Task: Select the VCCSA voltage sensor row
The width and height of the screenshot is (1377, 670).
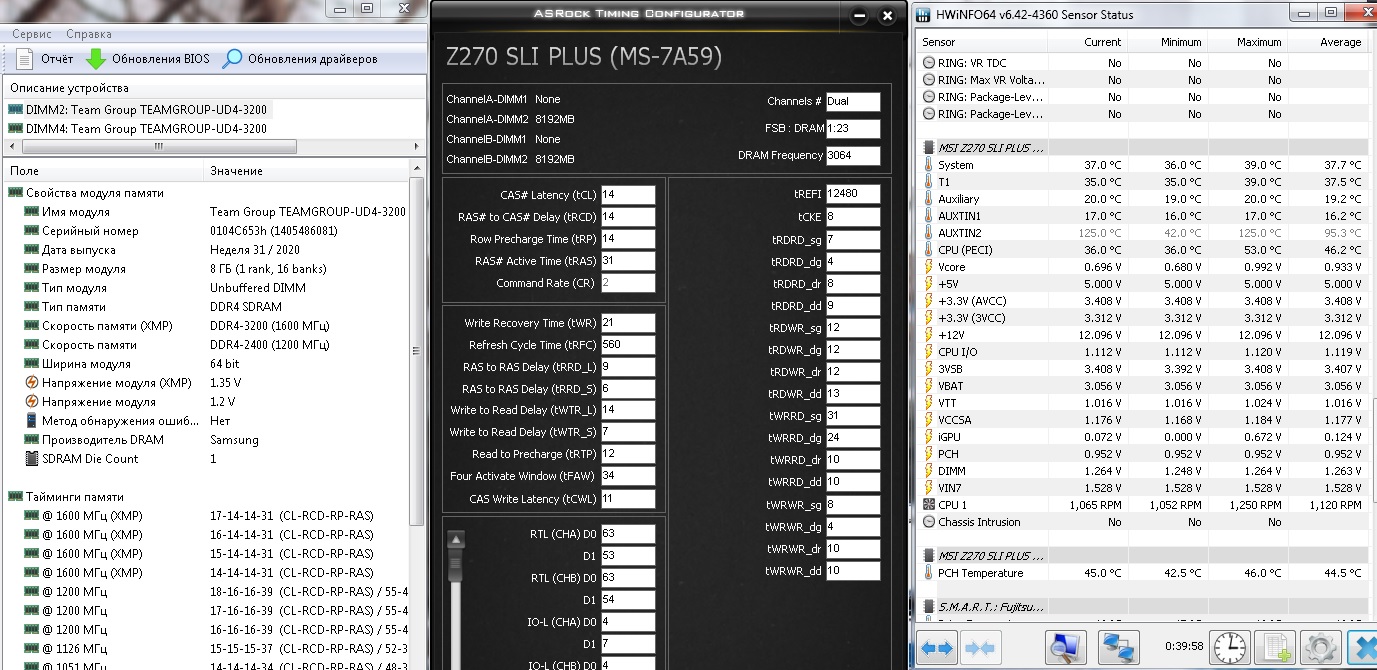Action: pyautogui.click(x=1142, y=420)
